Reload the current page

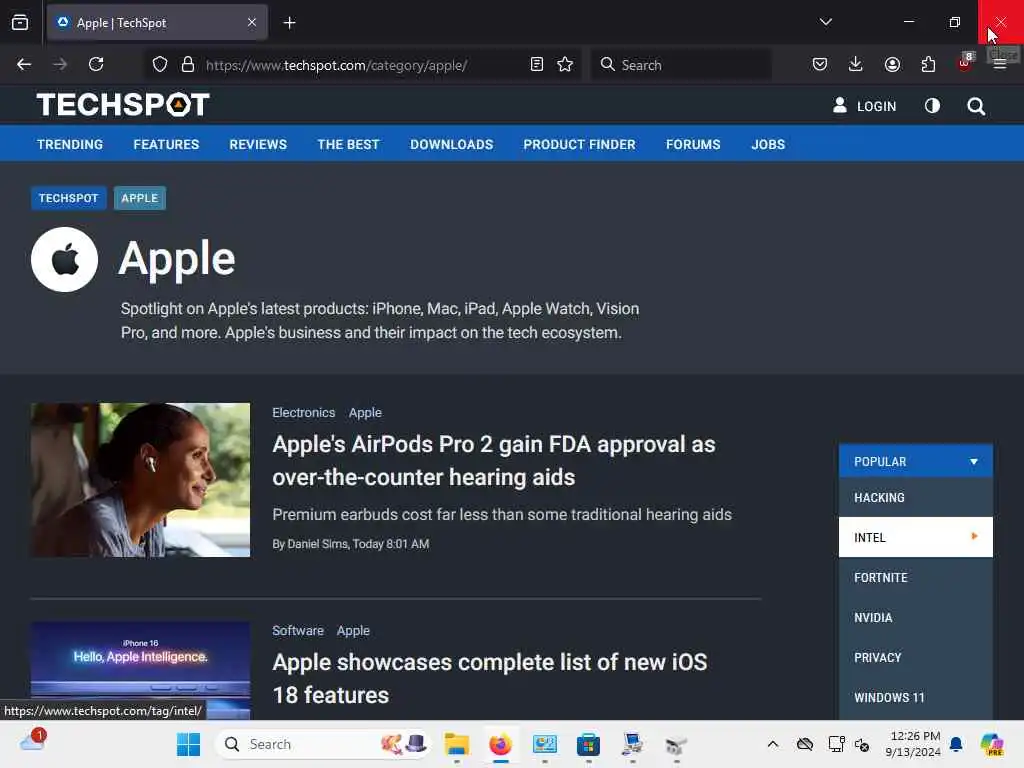(x=96, y=65)
